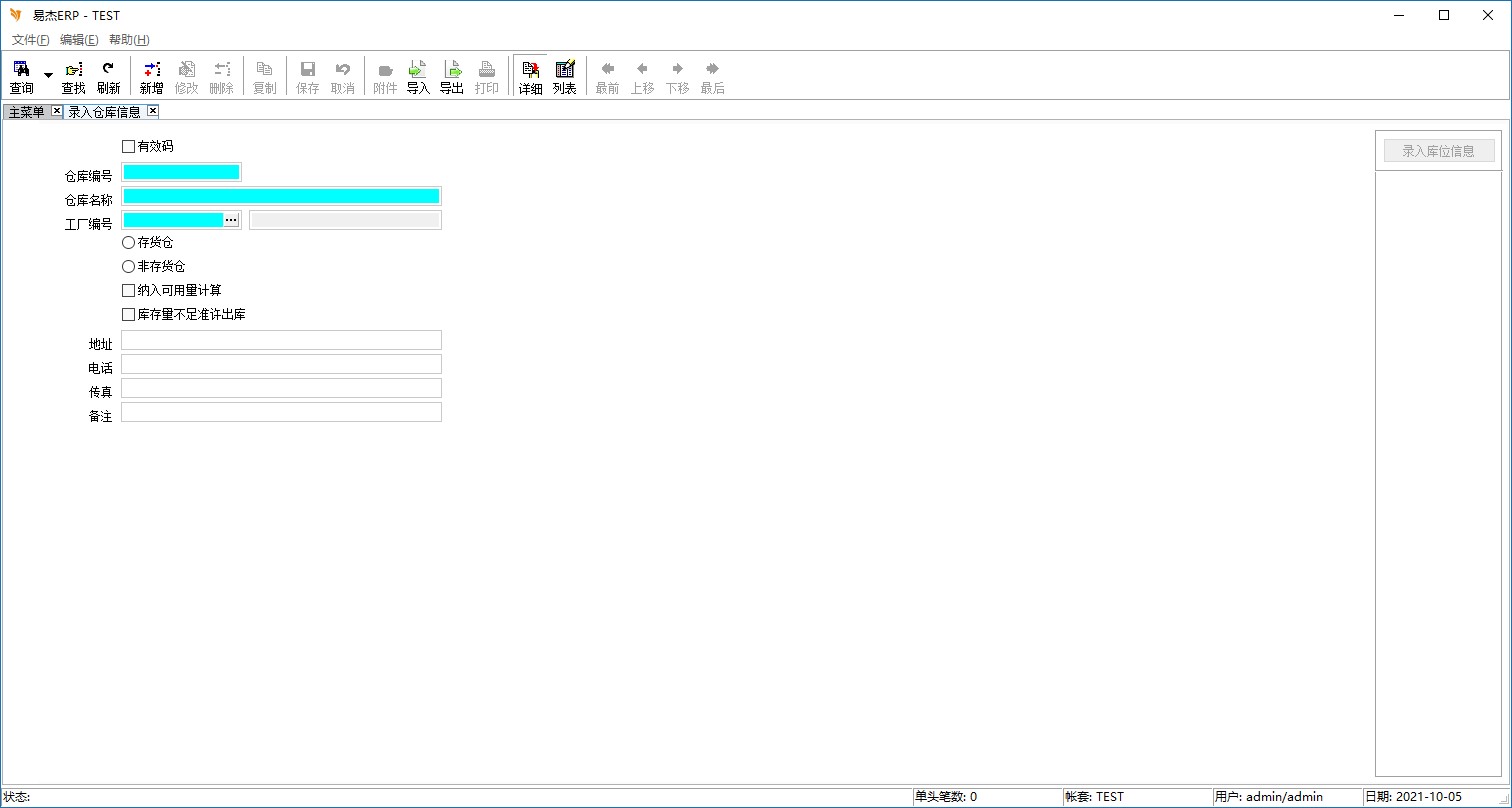The image size is (1512, 808).
Task: Switch to the 主菜单 tab
Action: click(x=26, y=112)
